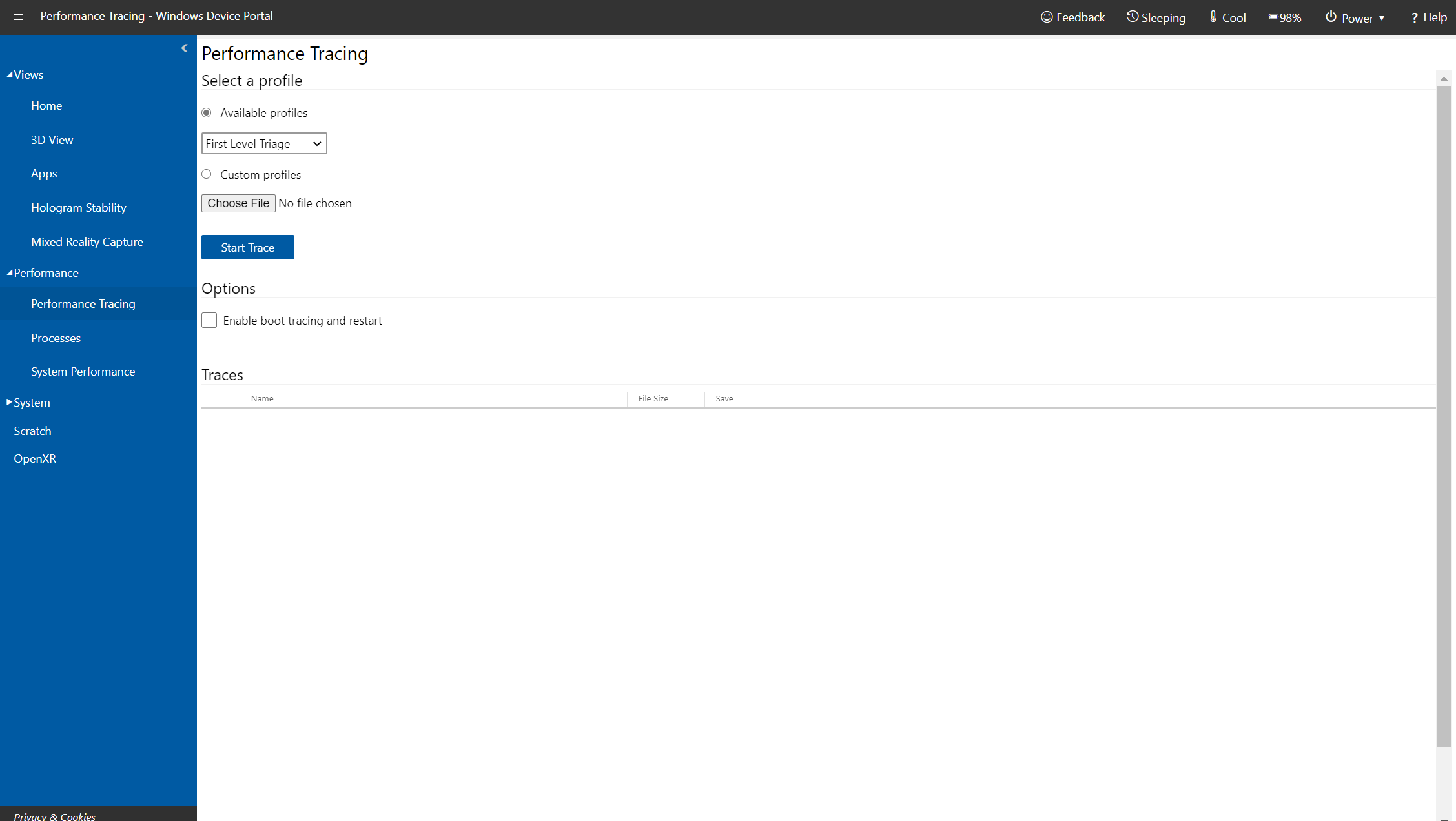Click the hamburger menu icon
The height and width of the screenshot is (821, 1456).
18,17
